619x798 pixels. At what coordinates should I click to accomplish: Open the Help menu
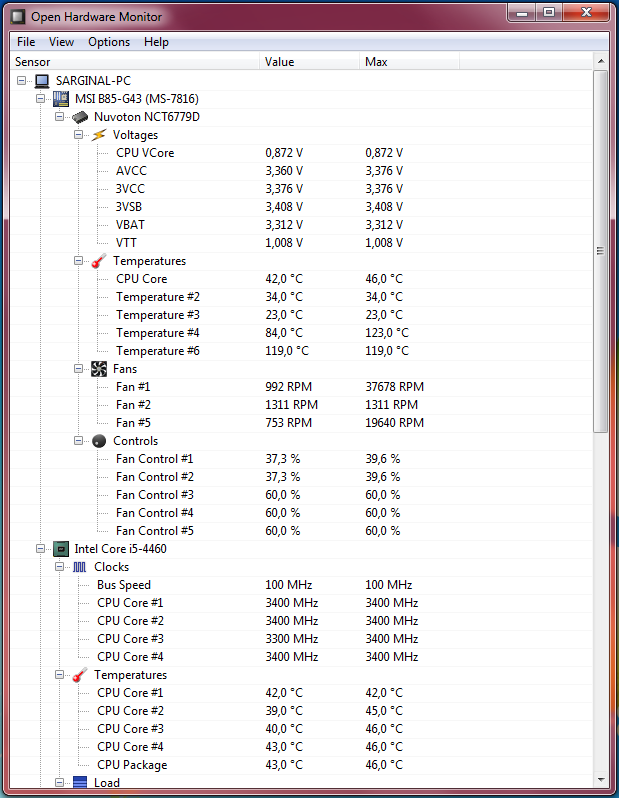coord(156,42)
